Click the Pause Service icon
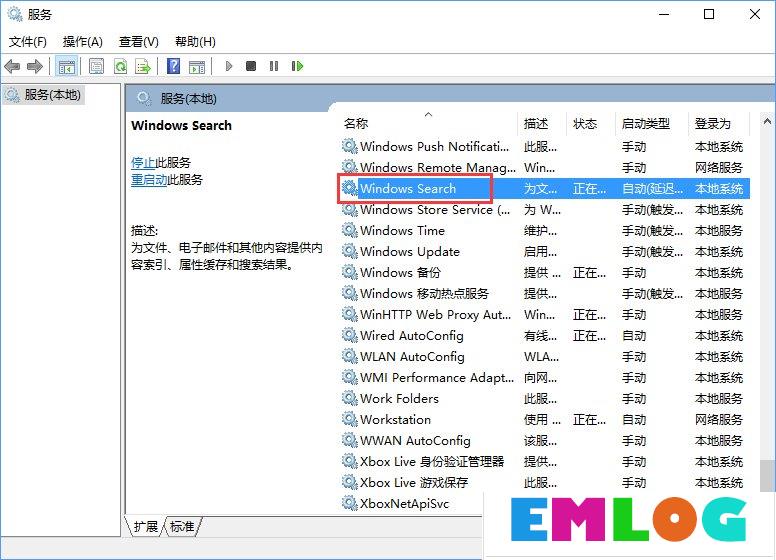This screenshot has width=776, height=560. 274,66
